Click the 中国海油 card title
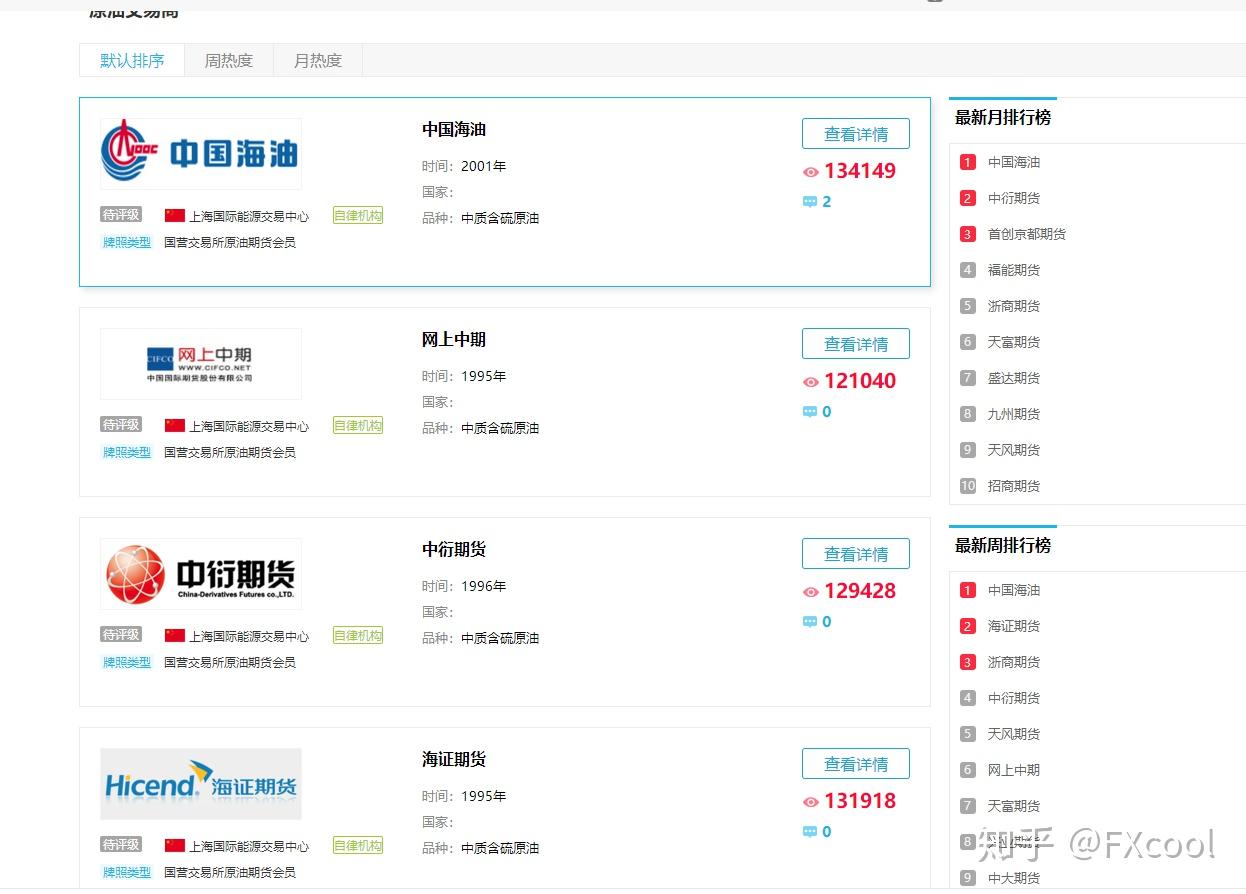 [x=454, y=129]
